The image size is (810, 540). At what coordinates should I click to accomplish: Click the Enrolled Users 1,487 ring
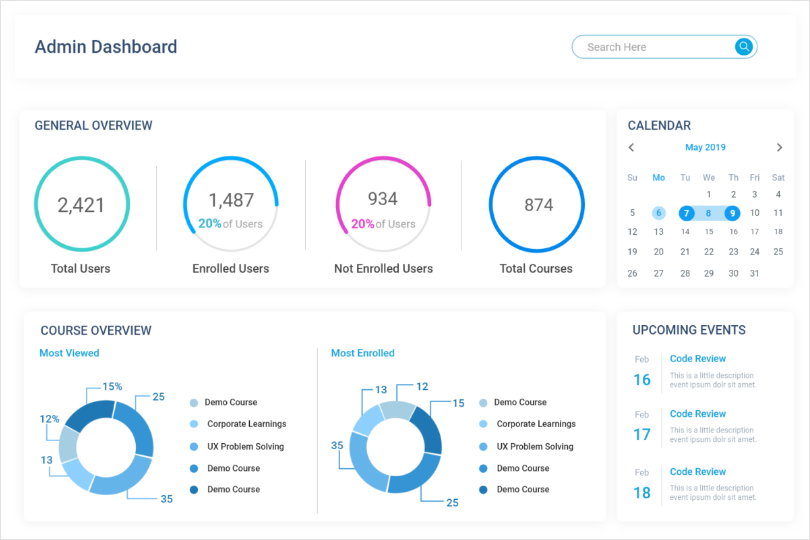230,204
